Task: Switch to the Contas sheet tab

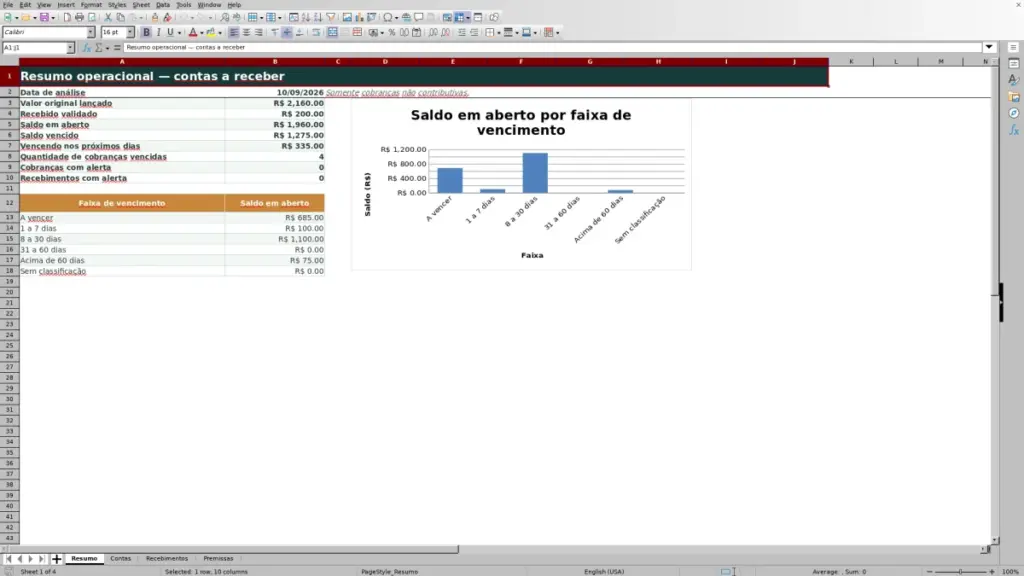Action: click(x=120, y=558)
